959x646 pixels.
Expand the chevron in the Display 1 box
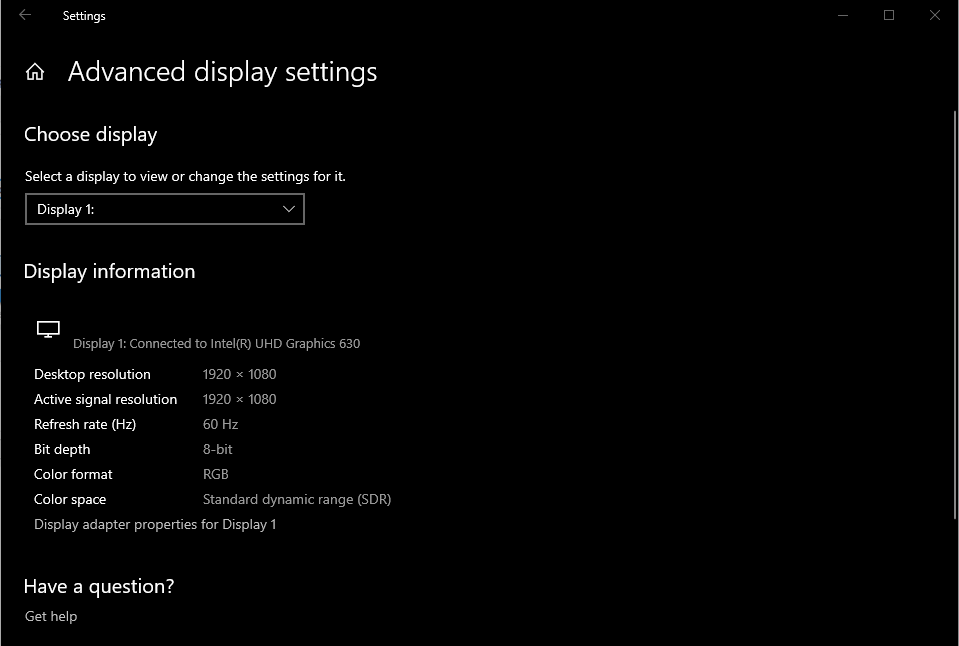(289, 209)
